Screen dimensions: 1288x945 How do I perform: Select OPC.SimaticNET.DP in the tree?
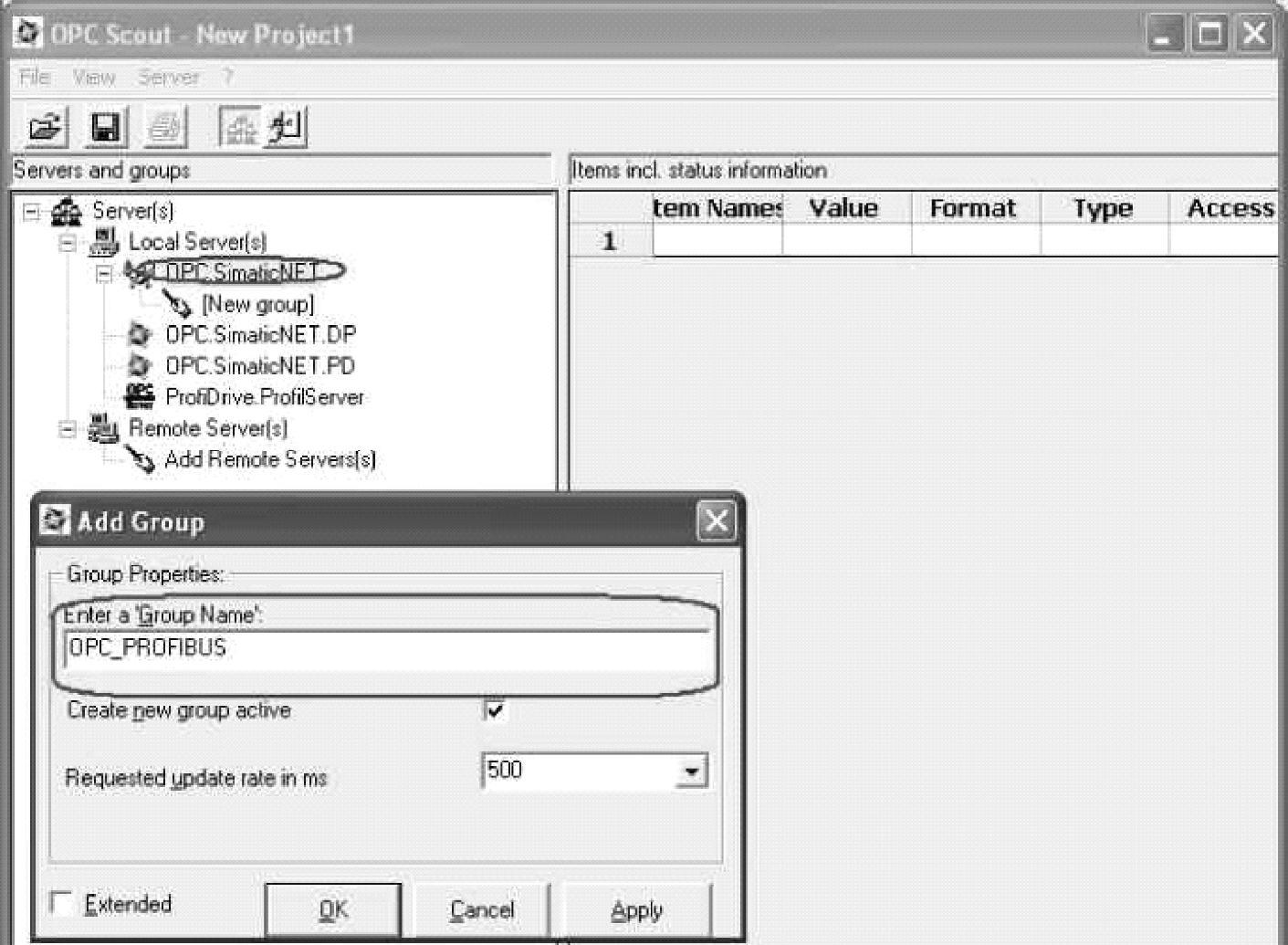(261, 334)
